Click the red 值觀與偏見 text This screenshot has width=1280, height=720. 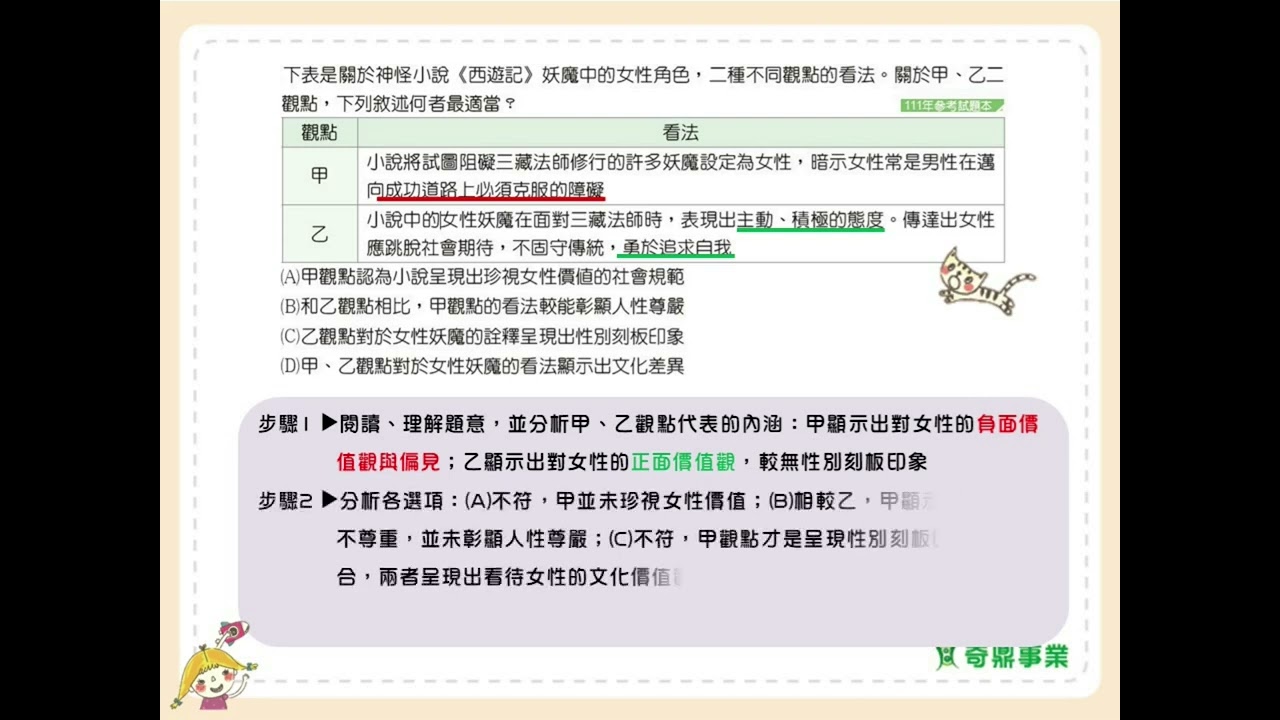pyautogui.click(x=387, y=462)
